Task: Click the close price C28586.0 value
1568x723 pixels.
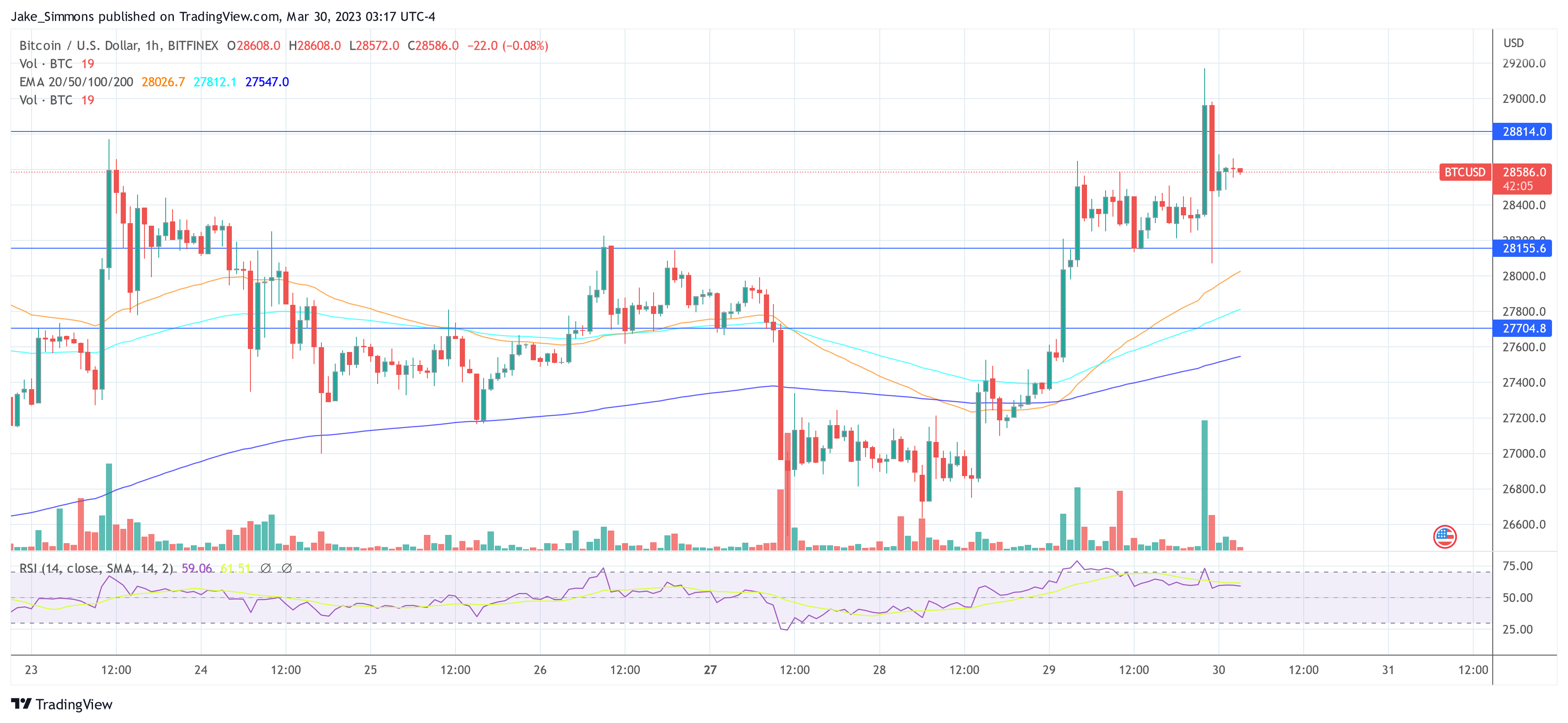Action: coord(433,46)
